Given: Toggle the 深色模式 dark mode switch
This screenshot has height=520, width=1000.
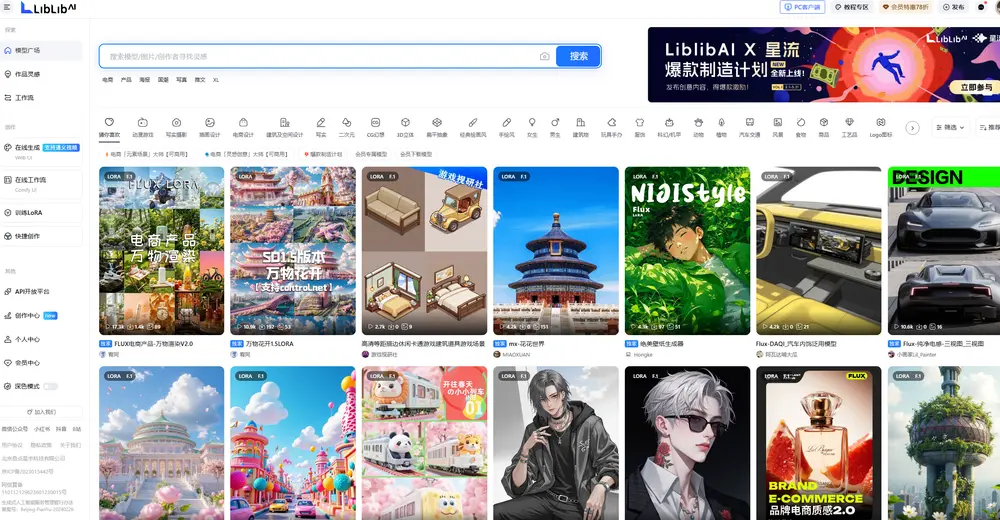Looking at the screenshot, I should (50, 386).
